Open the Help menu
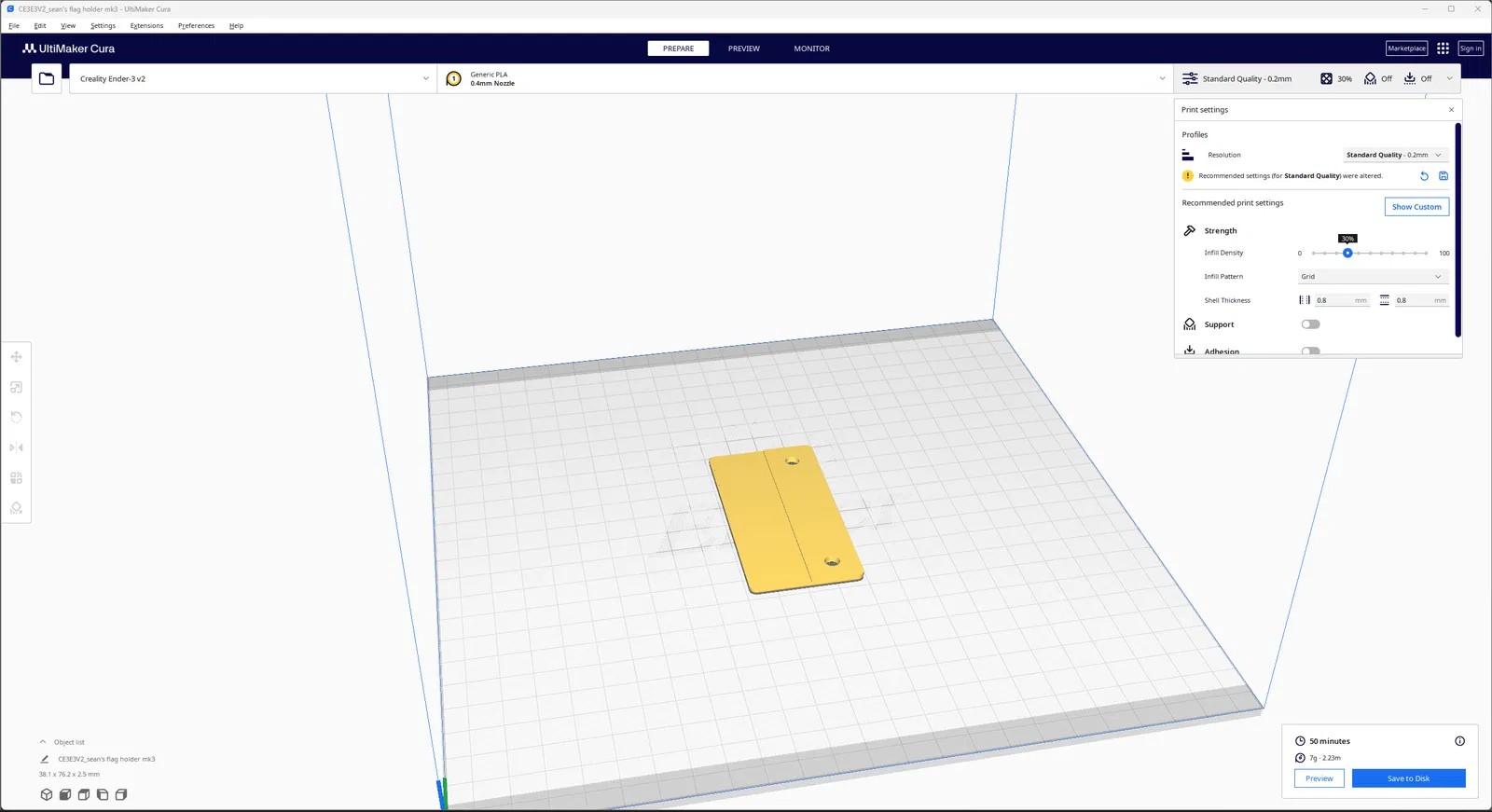Image resolution: width=1492 pixels, height=812 pixels. [236, 26]
